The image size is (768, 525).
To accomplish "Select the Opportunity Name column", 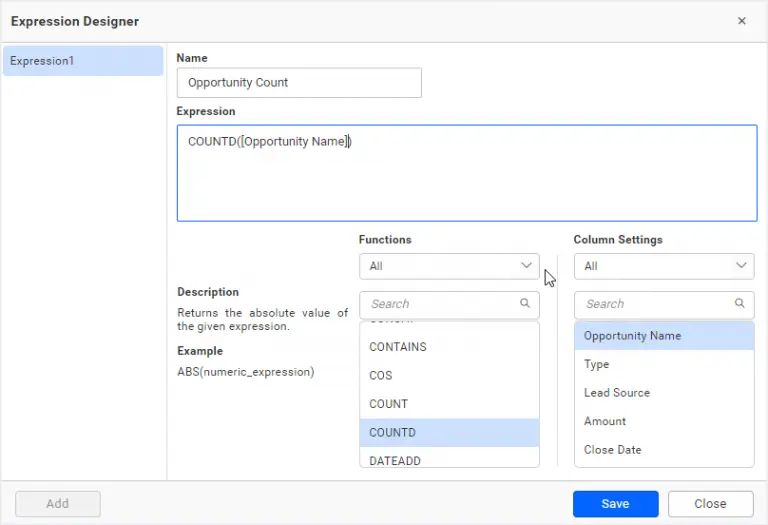I will point(632,336).
